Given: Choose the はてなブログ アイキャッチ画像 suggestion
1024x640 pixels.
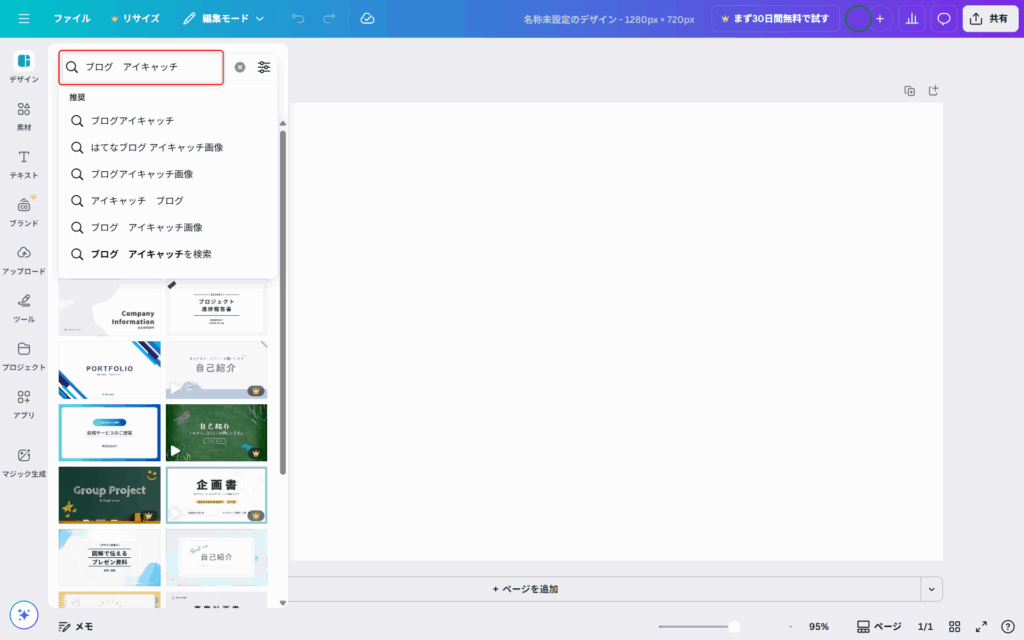Looking at the screenshot, I should coord(157,147).
